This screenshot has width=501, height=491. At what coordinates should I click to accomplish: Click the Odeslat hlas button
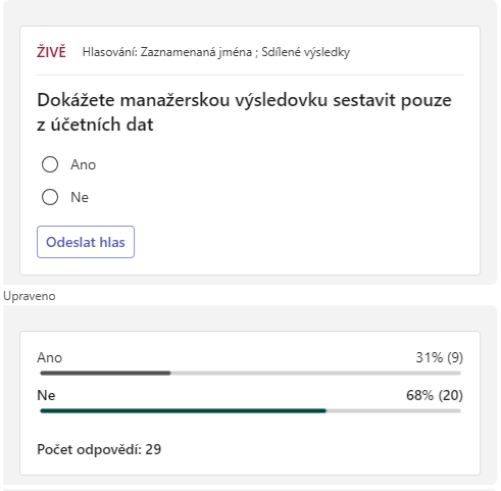click(x=86, y=242)
